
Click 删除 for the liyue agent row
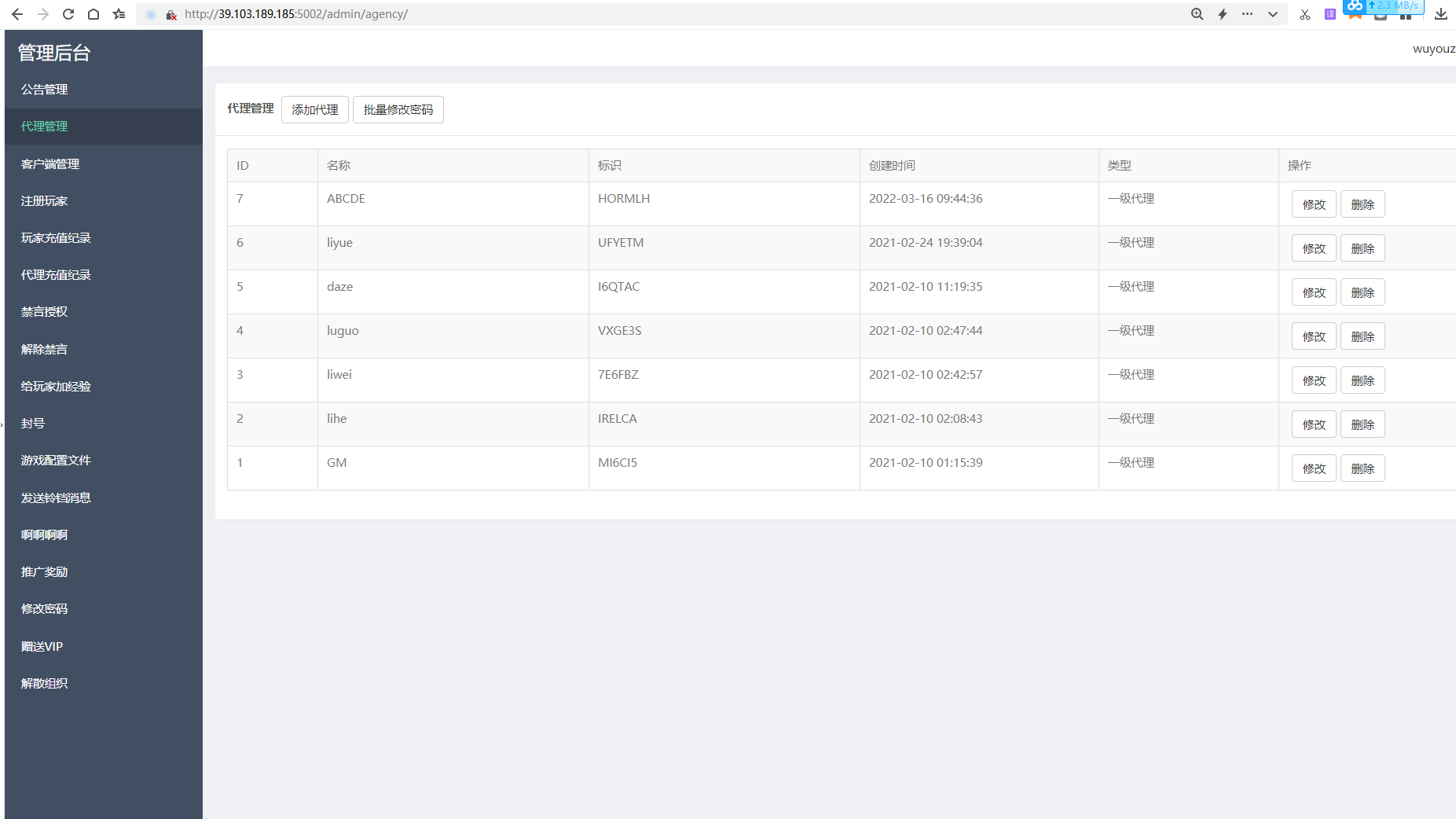tap(1362, 248)
